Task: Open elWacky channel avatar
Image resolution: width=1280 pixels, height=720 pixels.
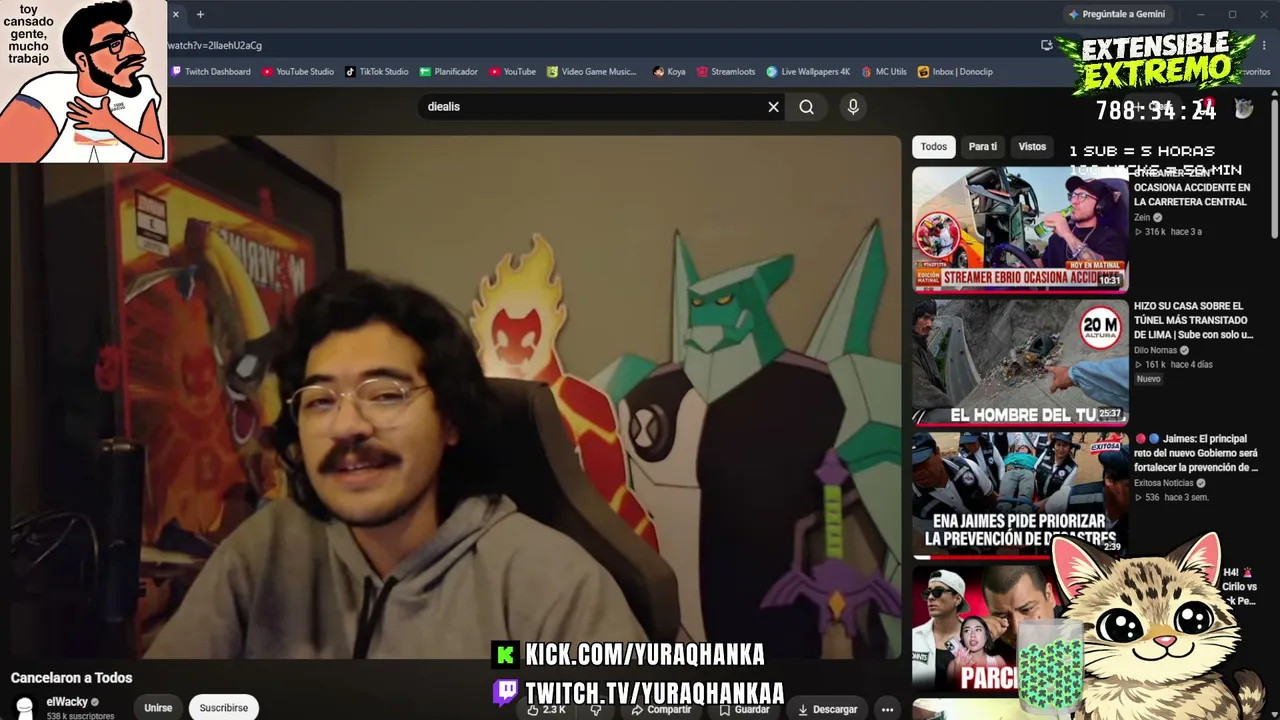Action: [25, 707]
